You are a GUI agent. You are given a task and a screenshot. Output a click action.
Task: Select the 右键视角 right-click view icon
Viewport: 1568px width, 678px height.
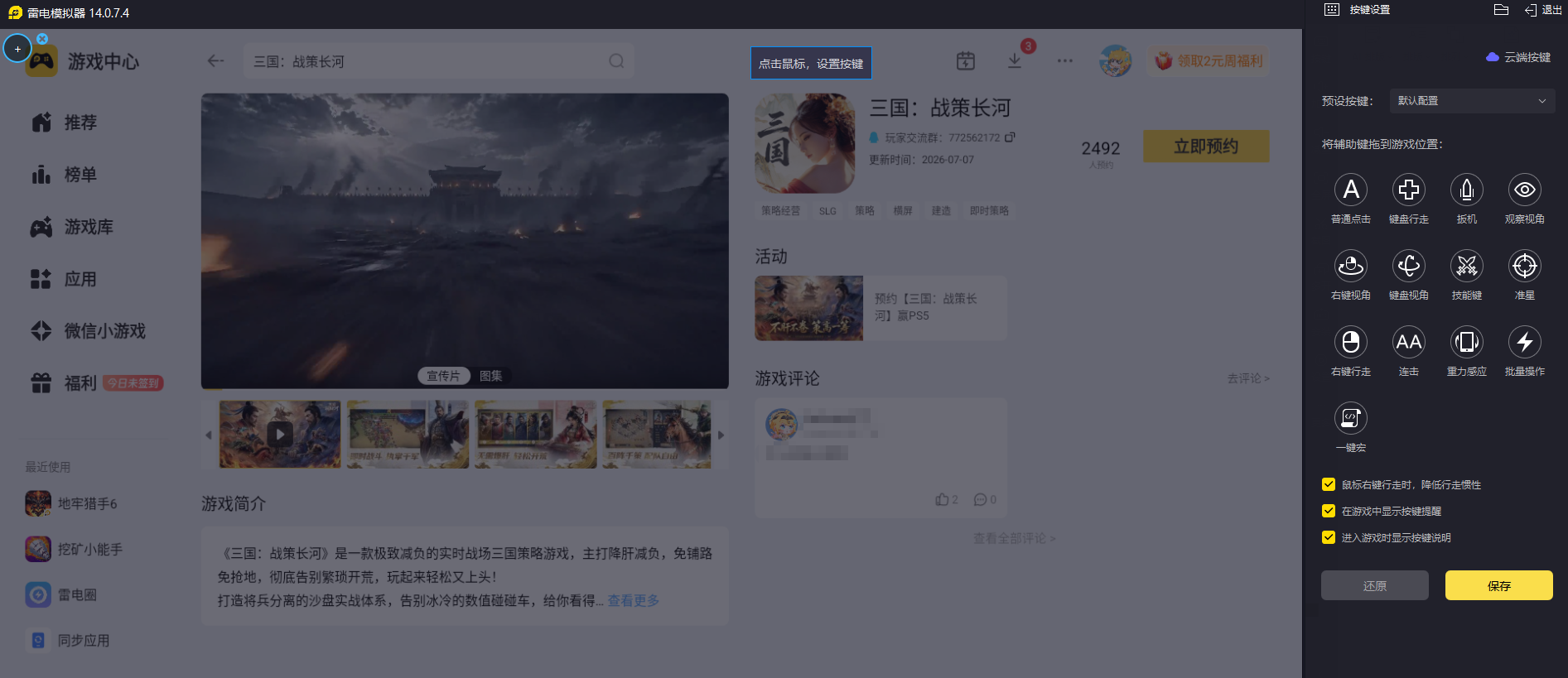point(1351,266)
